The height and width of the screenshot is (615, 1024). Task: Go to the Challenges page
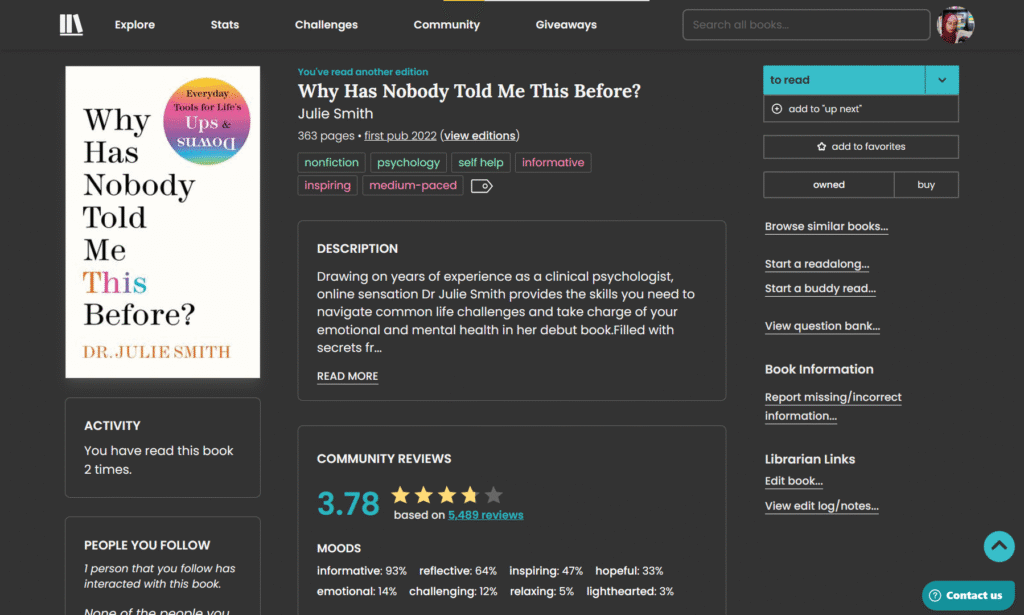pyautogui.click(x=326, y=25)
